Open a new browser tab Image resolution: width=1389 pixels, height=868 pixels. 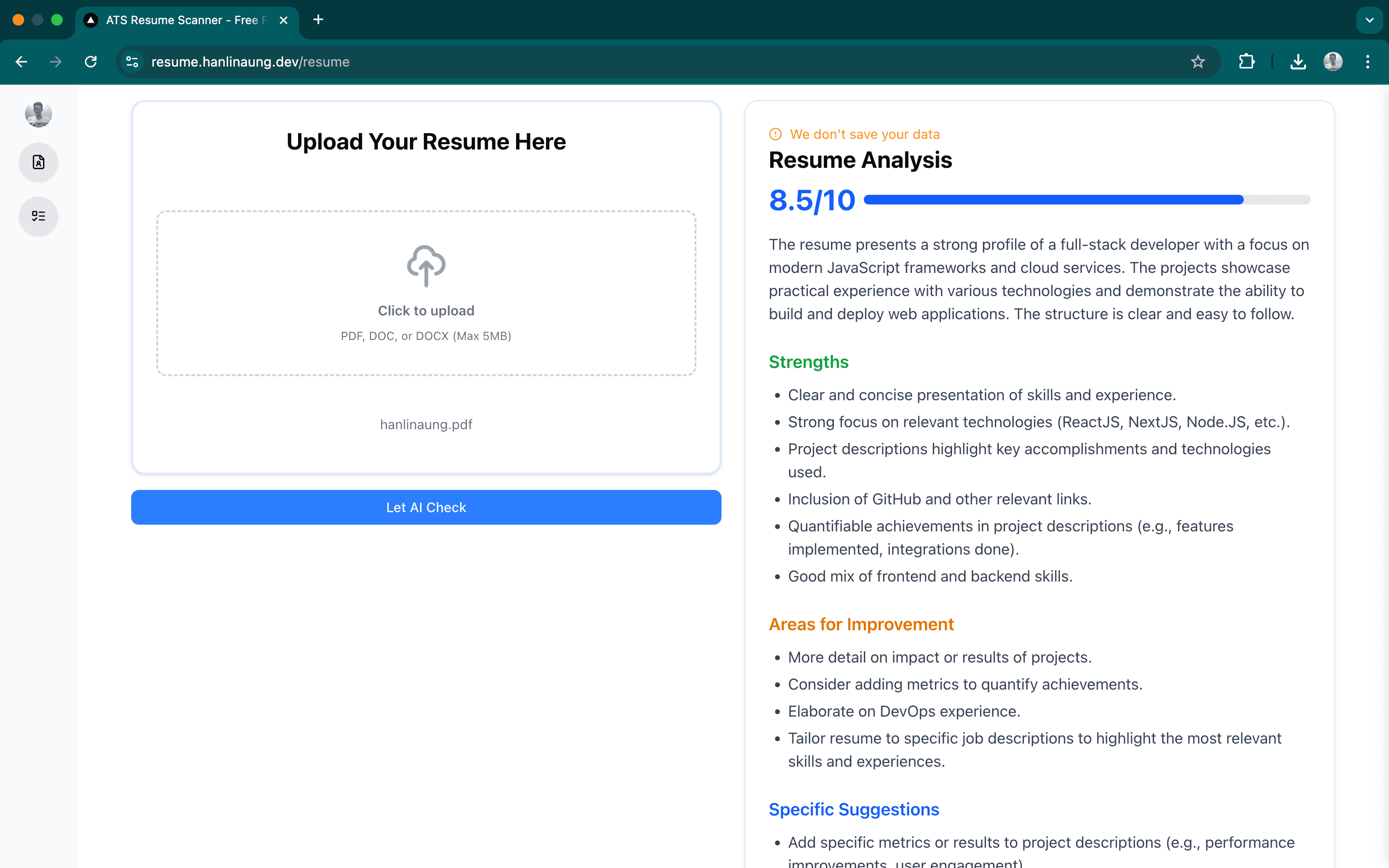click(x=317, y=19)
